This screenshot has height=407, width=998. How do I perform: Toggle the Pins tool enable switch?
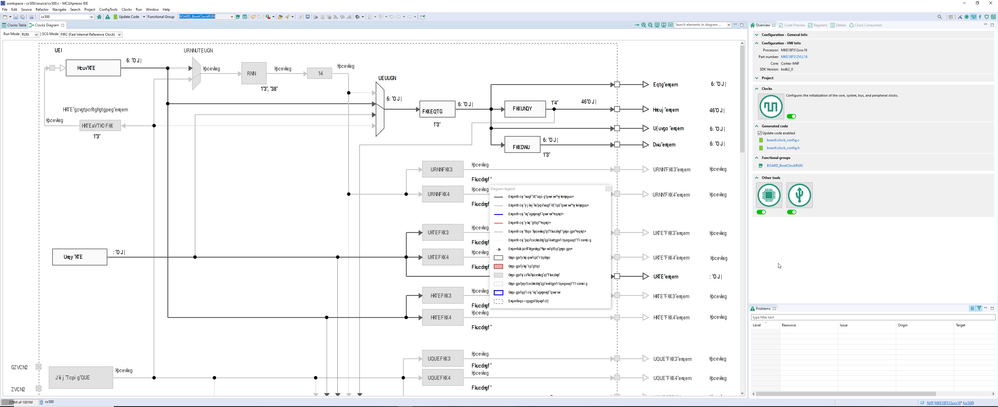coord(761,212)
